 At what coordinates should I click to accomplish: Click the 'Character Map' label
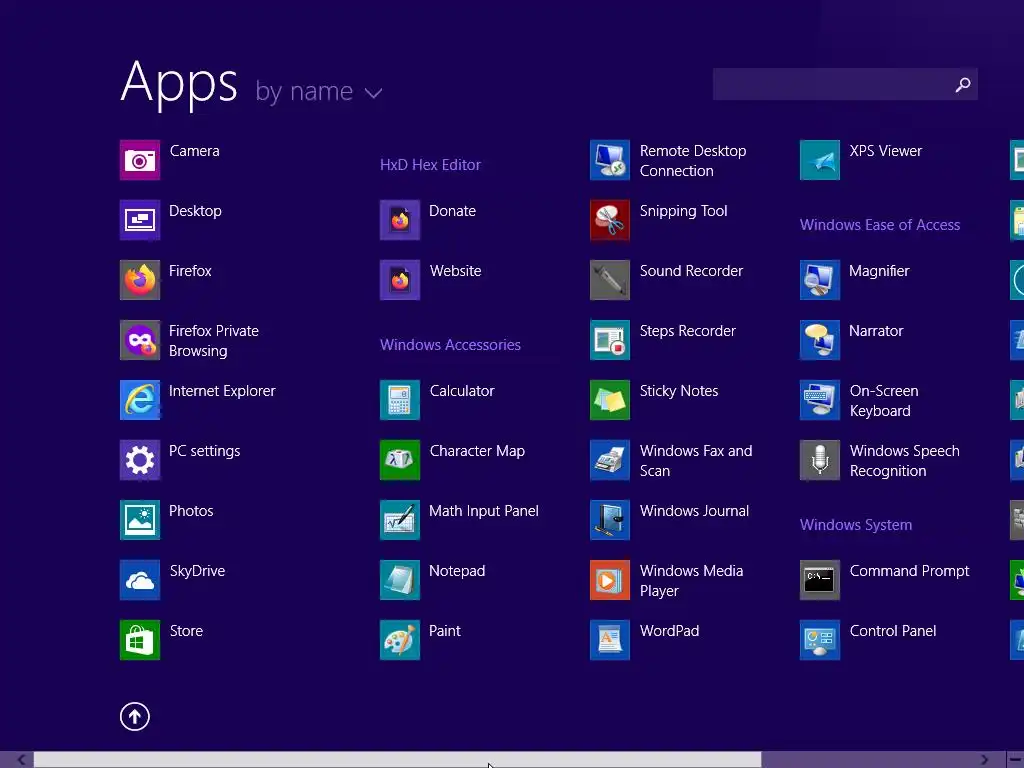click(477, 451)
